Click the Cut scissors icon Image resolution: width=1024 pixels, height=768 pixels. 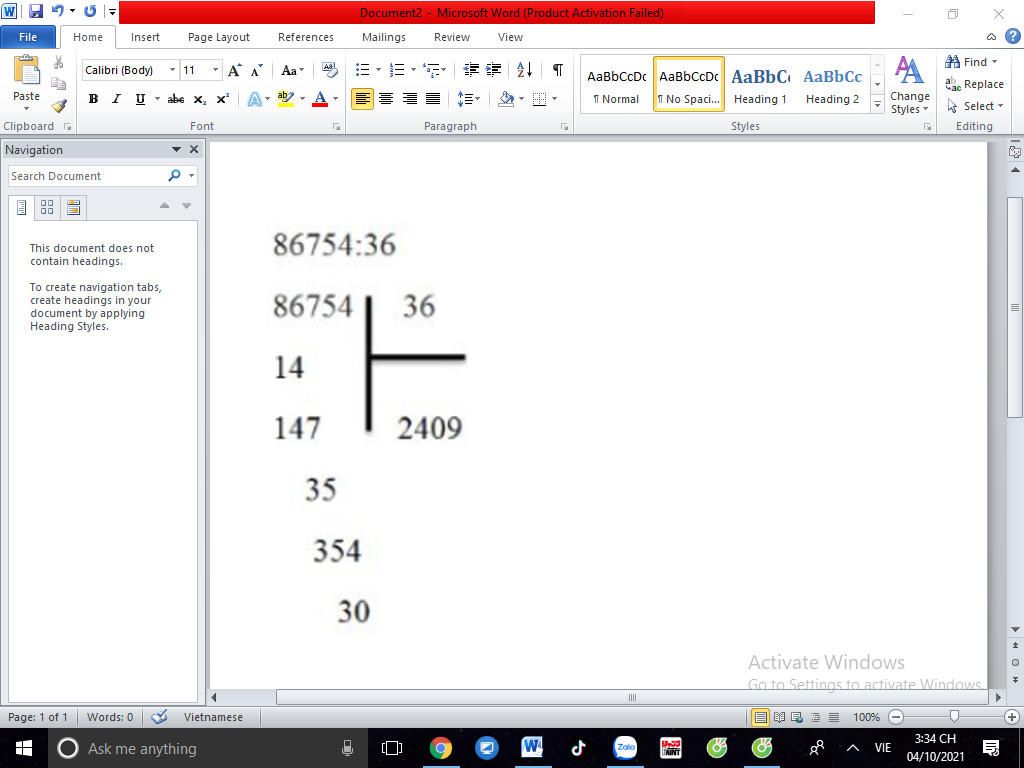click(58, 63)
